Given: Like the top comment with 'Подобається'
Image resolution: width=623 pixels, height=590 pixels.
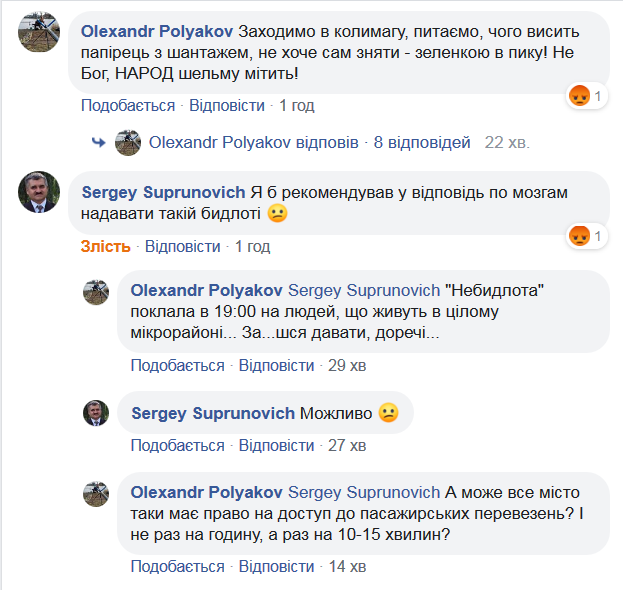Looking at the screenshot, I should 127,106.
